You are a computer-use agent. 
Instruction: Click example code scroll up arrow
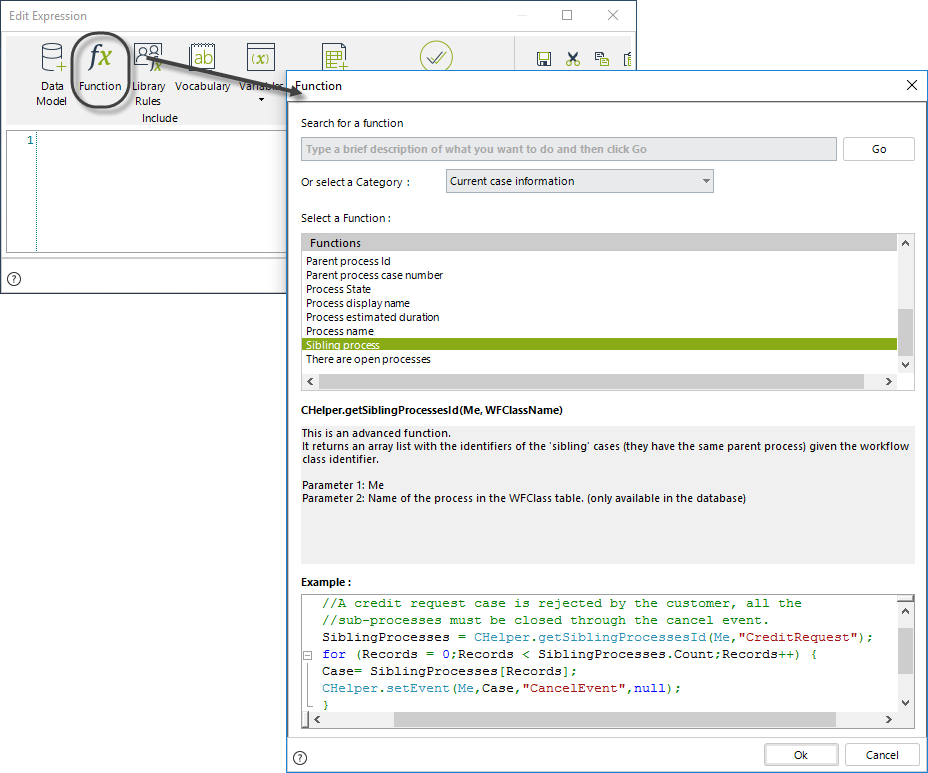[905, 611]
